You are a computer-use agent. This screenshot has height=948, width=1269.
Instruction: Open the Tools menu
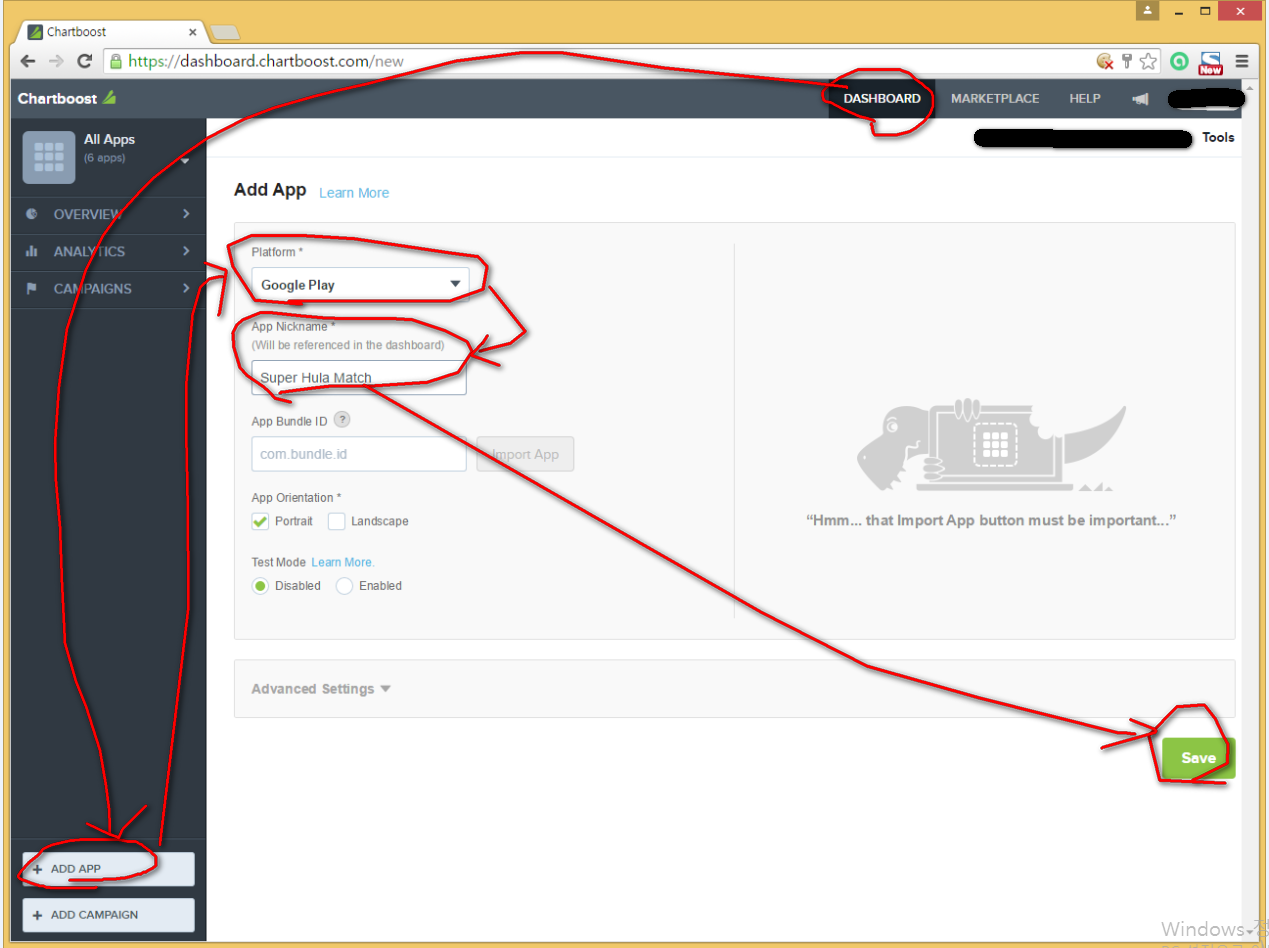[1218, 138]
